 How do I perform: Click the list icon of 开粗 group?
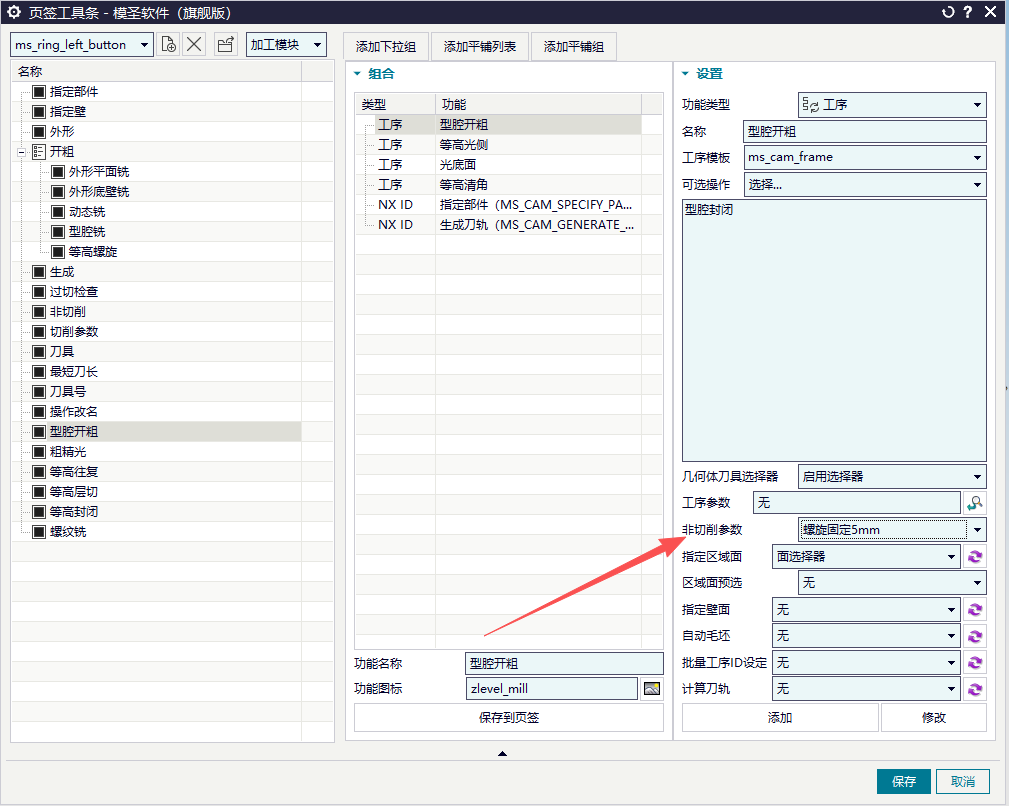click(x=39, y=152)
